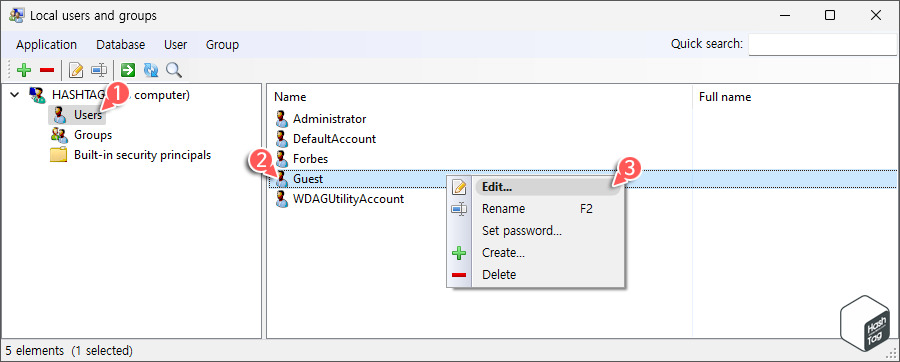Click the WDAGUtilityAccount user icon

pyautogui.click(x=281, y=199)
